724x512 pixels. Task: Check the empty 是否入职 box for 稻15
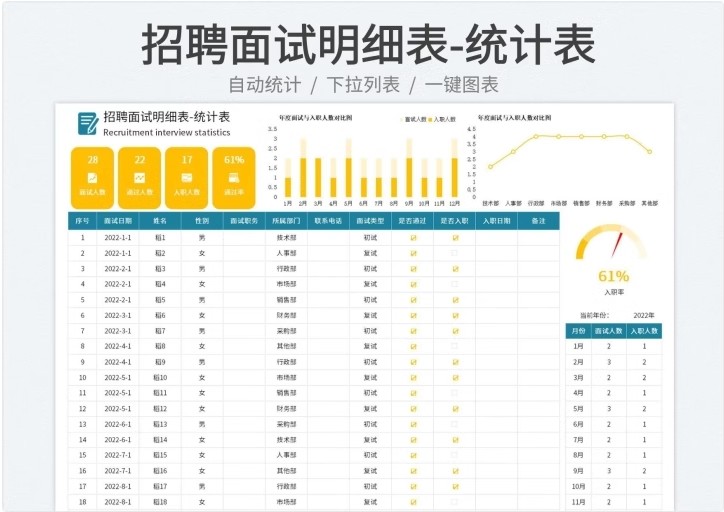(x=454, y=455)
